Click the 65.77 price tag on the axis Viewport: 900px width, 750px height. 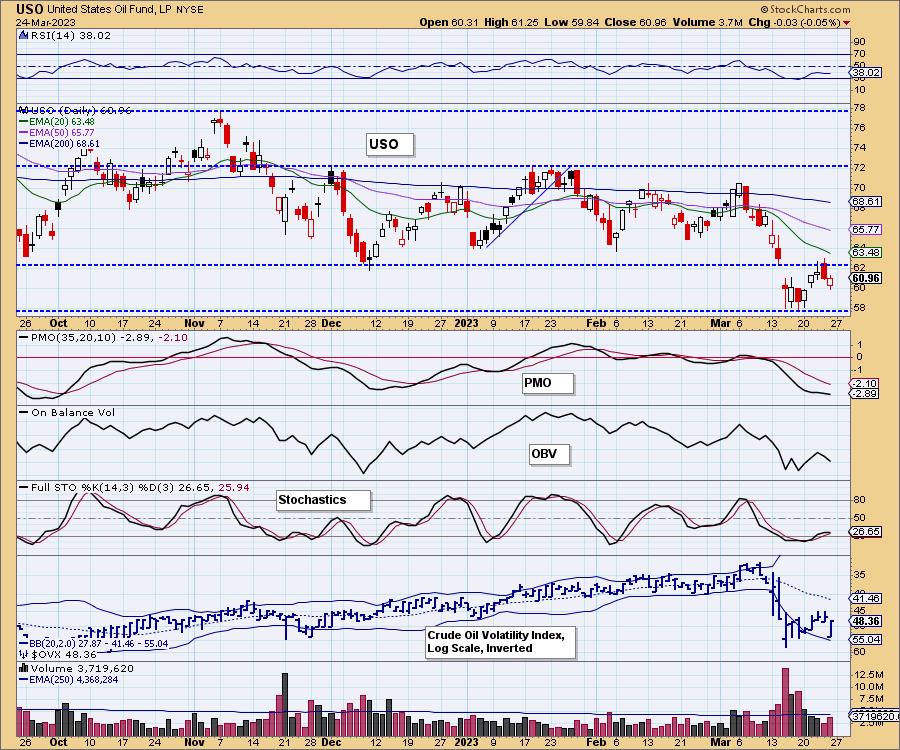tap(867, 230)
